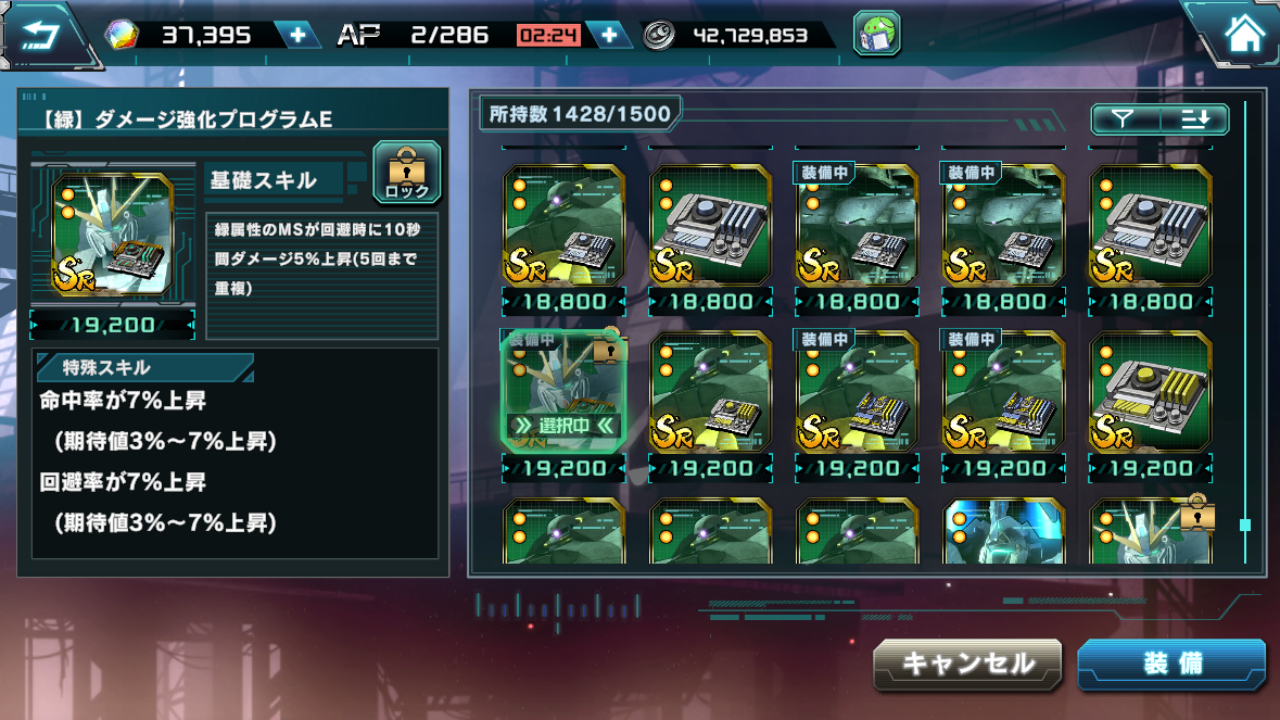Refill AP with the plus beside timer
Viewport: 1280px width, 720px height.
609,35
